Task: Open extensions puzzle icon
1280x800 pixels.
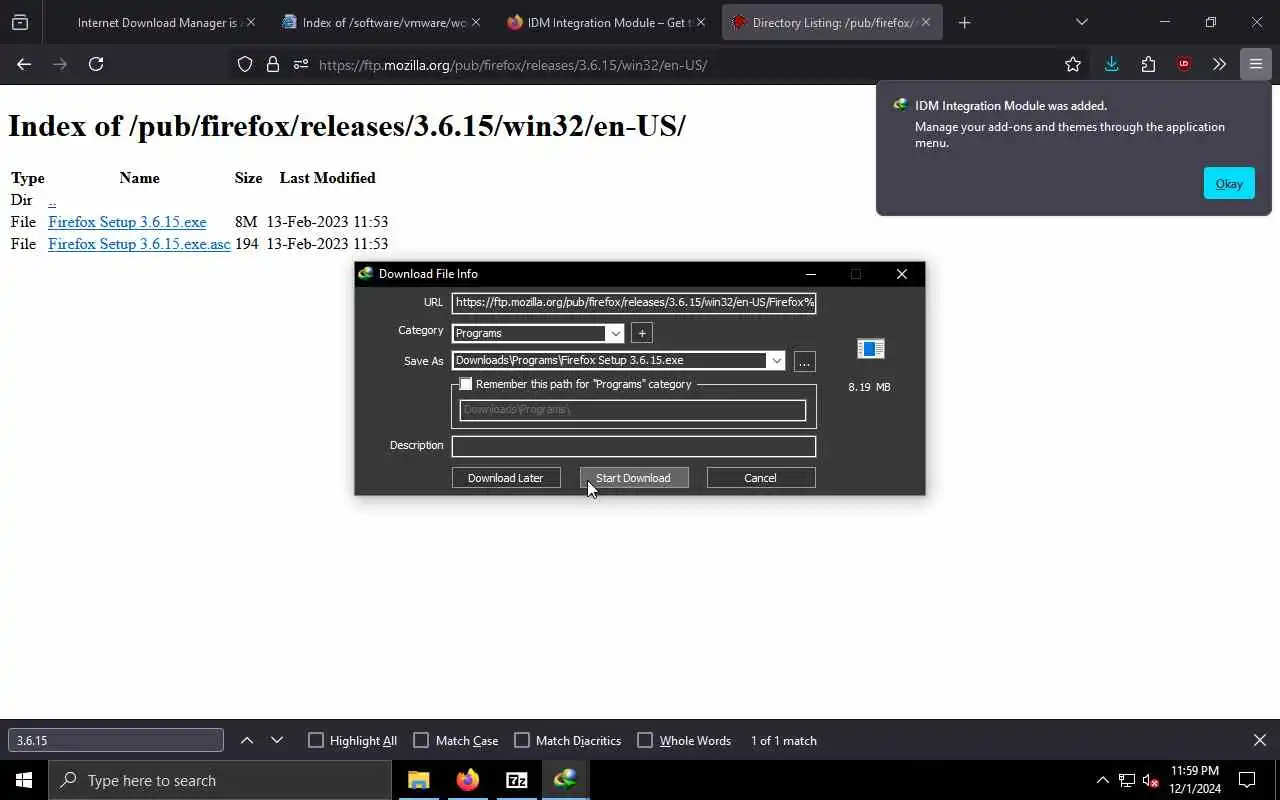Action: point(1148,65)
